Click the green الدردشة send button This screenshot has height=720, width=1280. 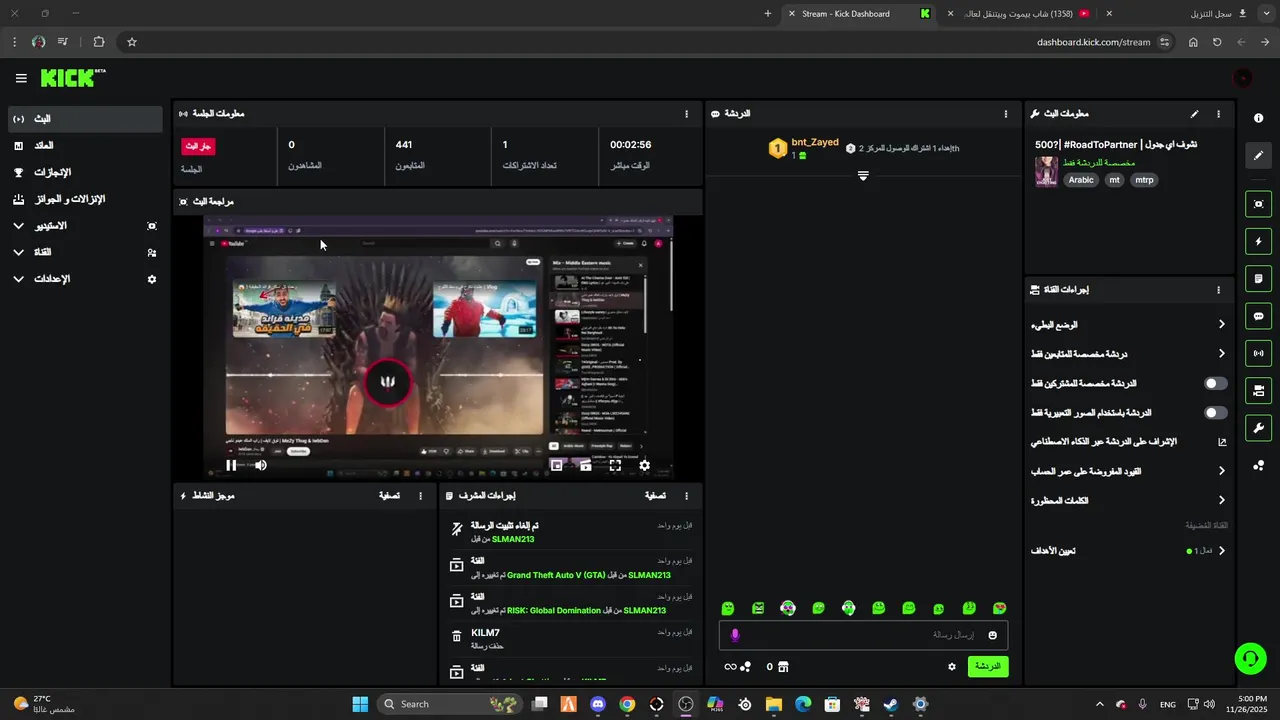pos(988,666)
